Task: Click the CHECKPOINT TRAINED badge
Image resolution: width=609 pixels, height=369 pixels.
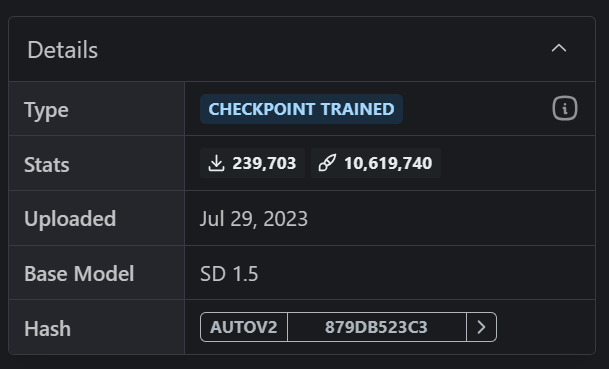Action: 301,109
